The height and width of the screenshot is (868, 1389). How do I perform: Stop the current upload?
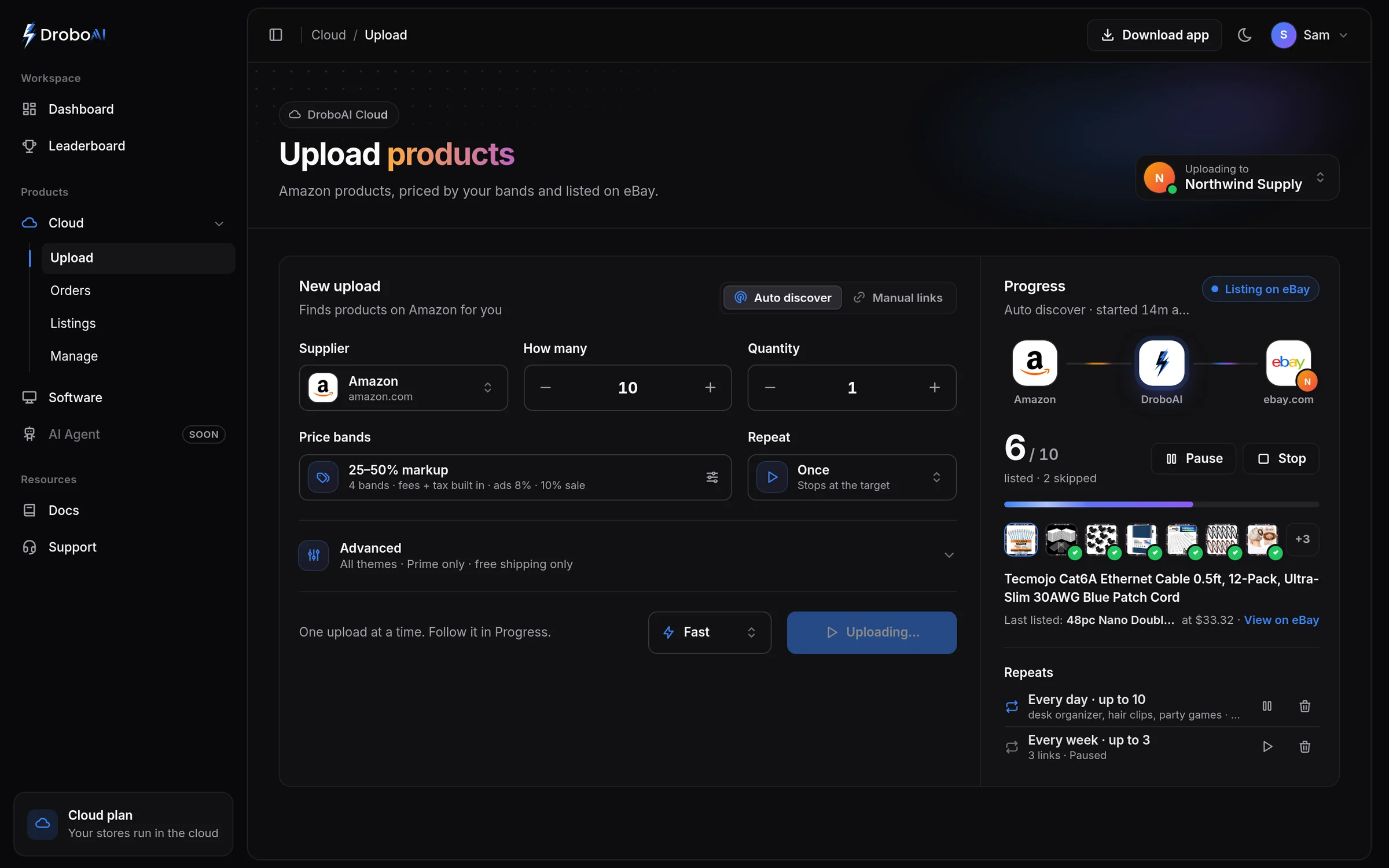(x=1281, y=458)
